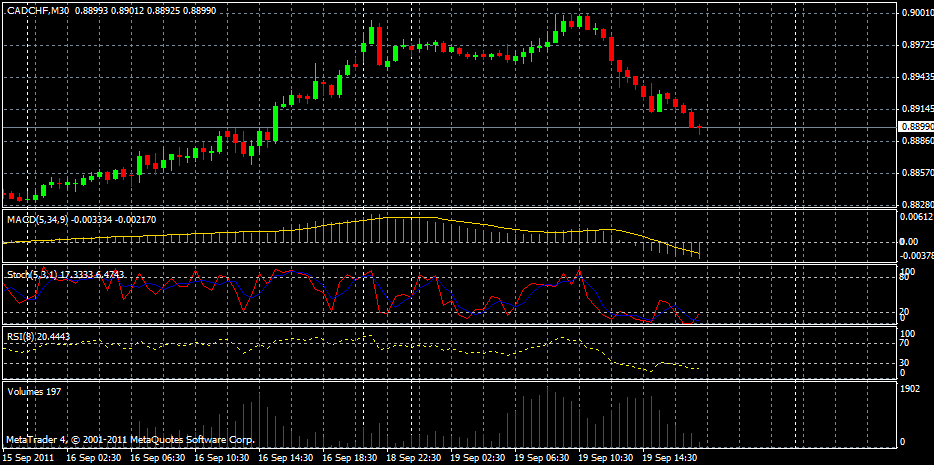This screenshot has height=465, width=934.
Task: Select the highlighted current price 0.88990 tag
Action: click(x=915, y=127)
